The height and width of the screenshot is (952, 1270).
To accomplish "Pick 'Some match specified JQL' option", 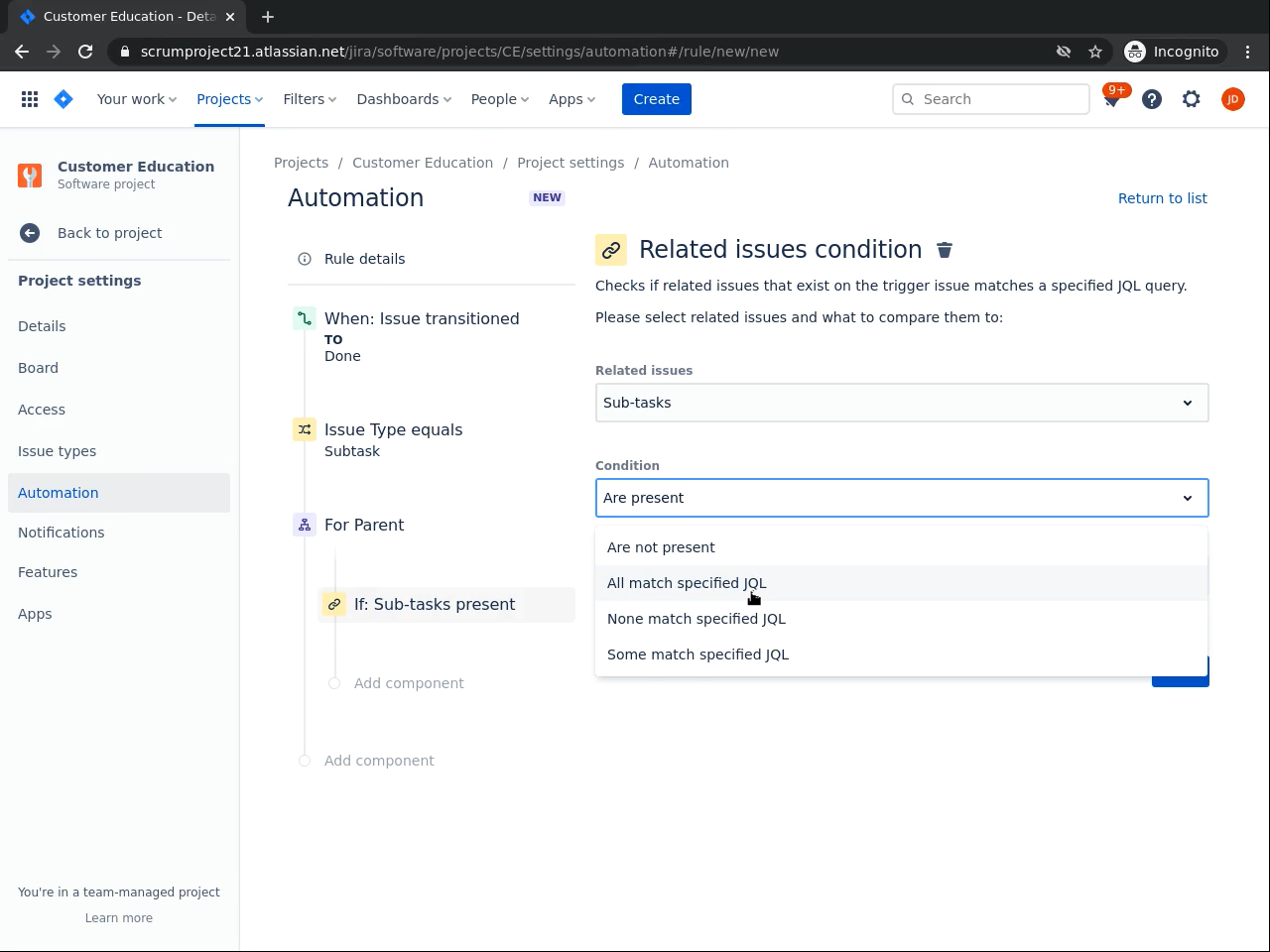I will click(698, 654).
